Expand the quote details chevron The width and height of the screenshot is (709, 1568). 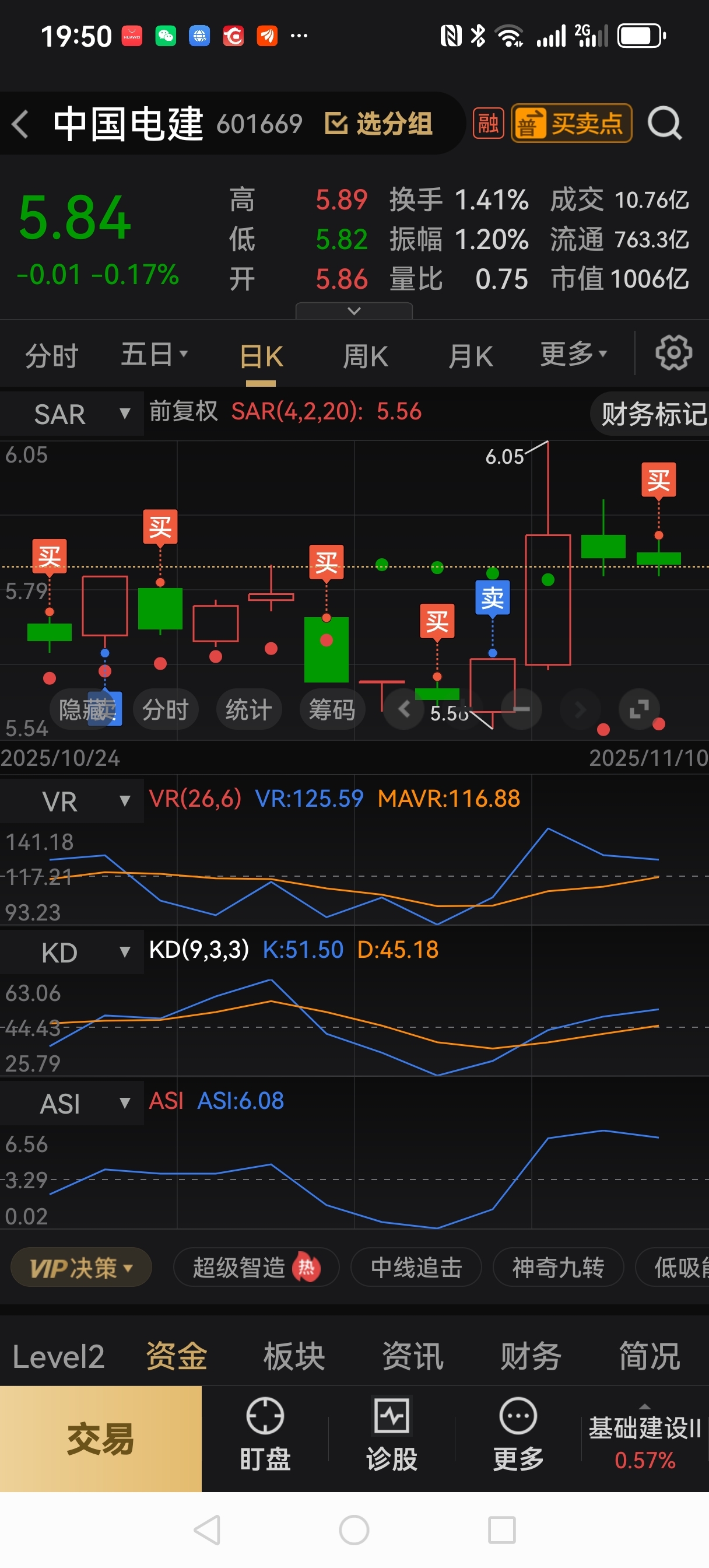tap(354, 311)
